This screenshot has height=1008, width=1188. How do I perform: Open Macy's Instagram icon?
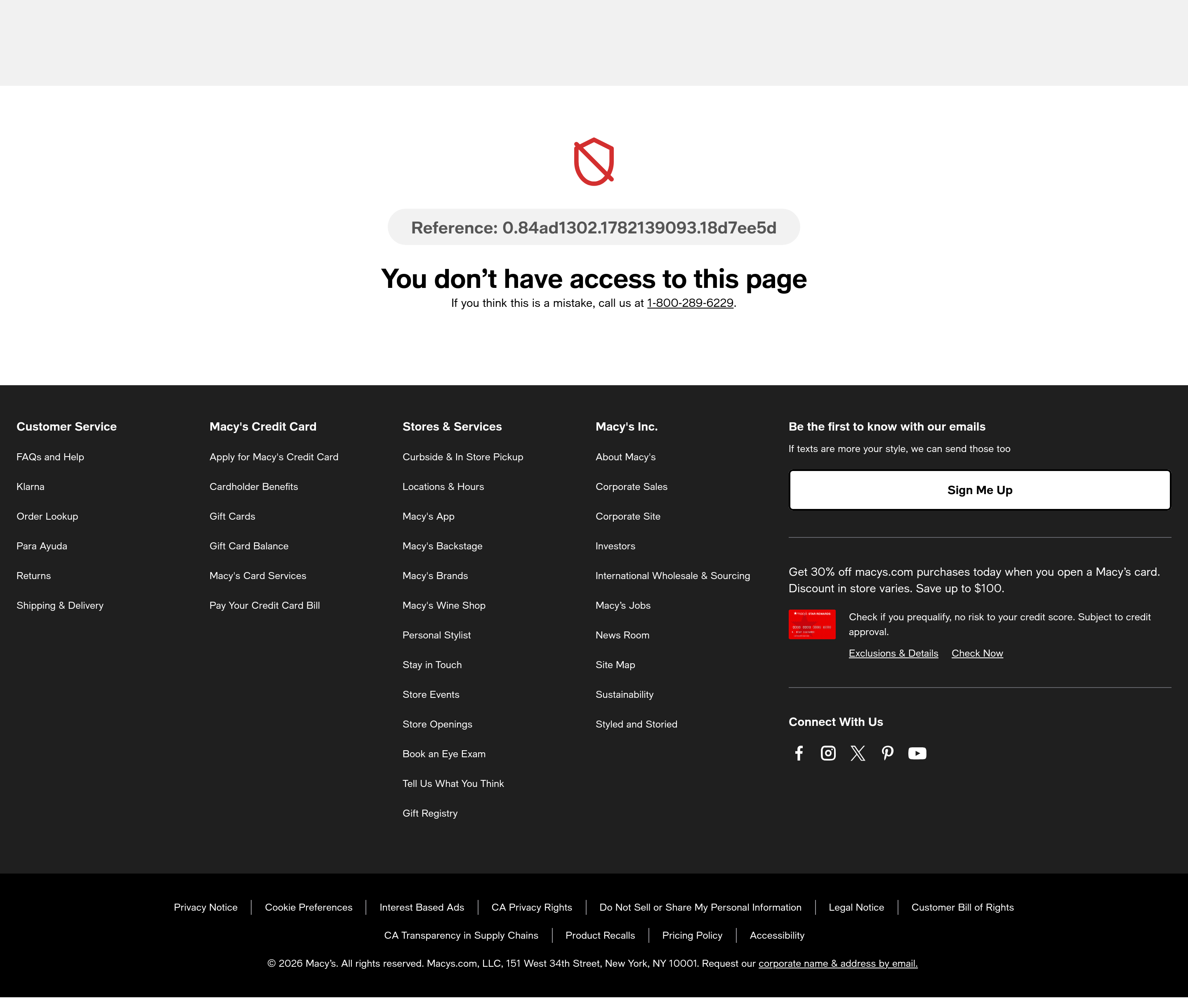click(x=828, y=753)
